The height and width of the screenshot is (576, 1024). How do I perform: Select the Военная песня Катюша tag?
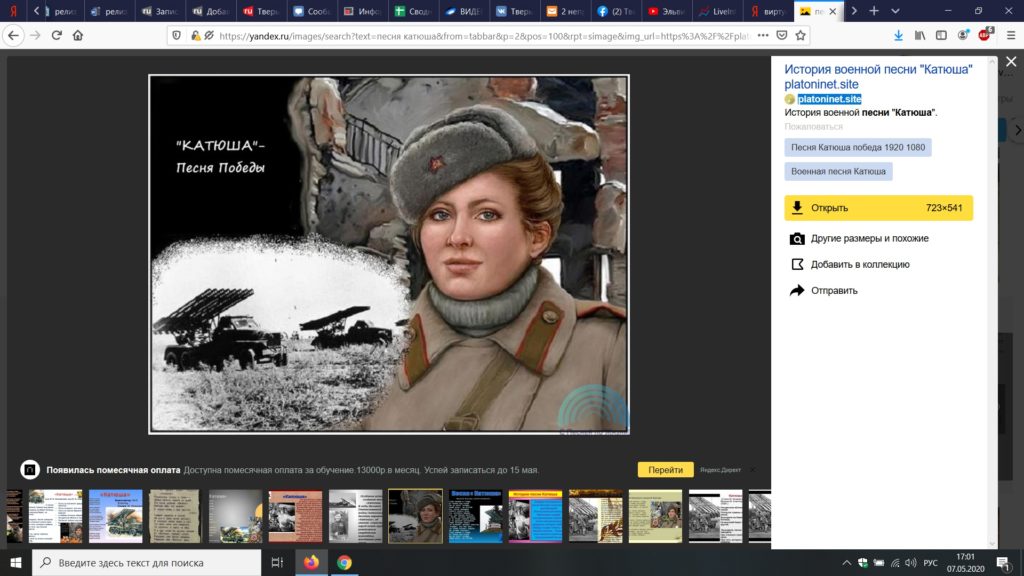coord(838,171)
